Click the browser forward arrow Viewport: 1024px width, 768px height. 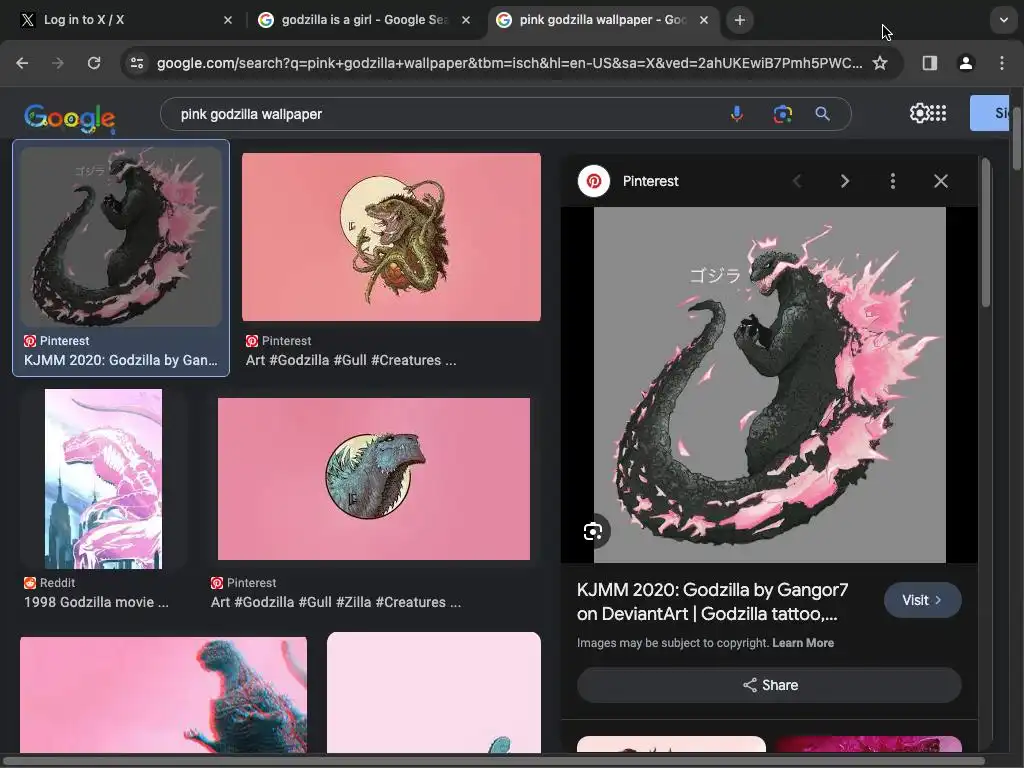click(x=58, y=63)
